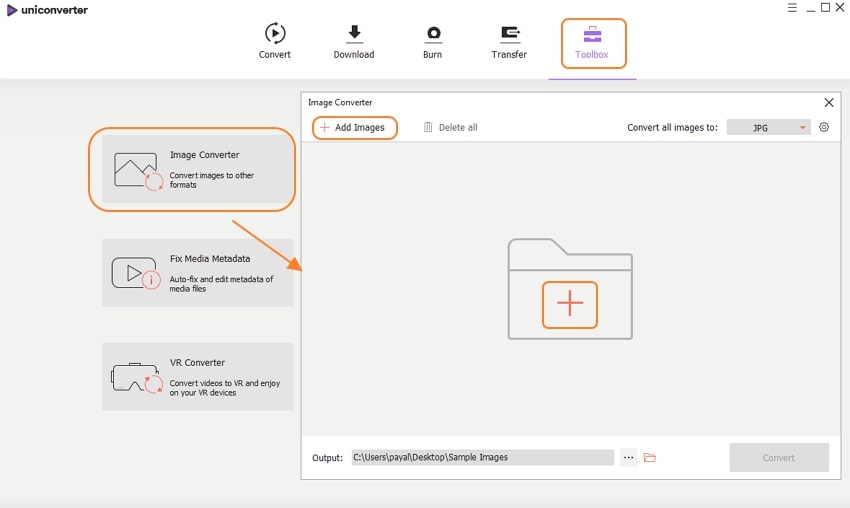This screenshot has height=508, width=850.
Task: Click the output path text field
Action: (x=481, y=457)
